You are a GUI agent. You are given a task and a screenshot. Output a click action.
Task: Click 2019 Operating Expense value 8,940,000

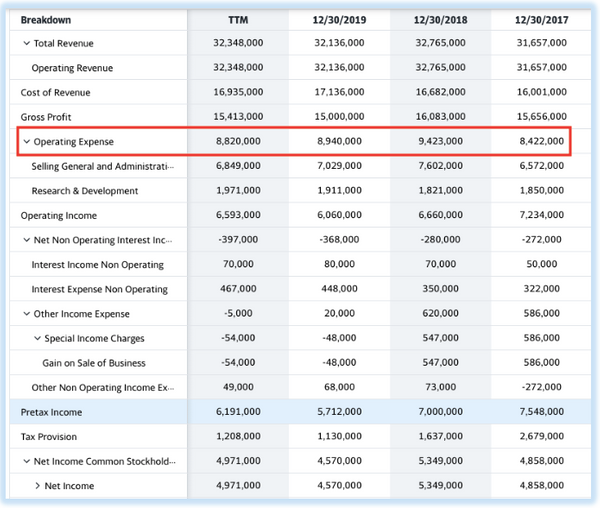pyautogui.click(x=339, y=141)
